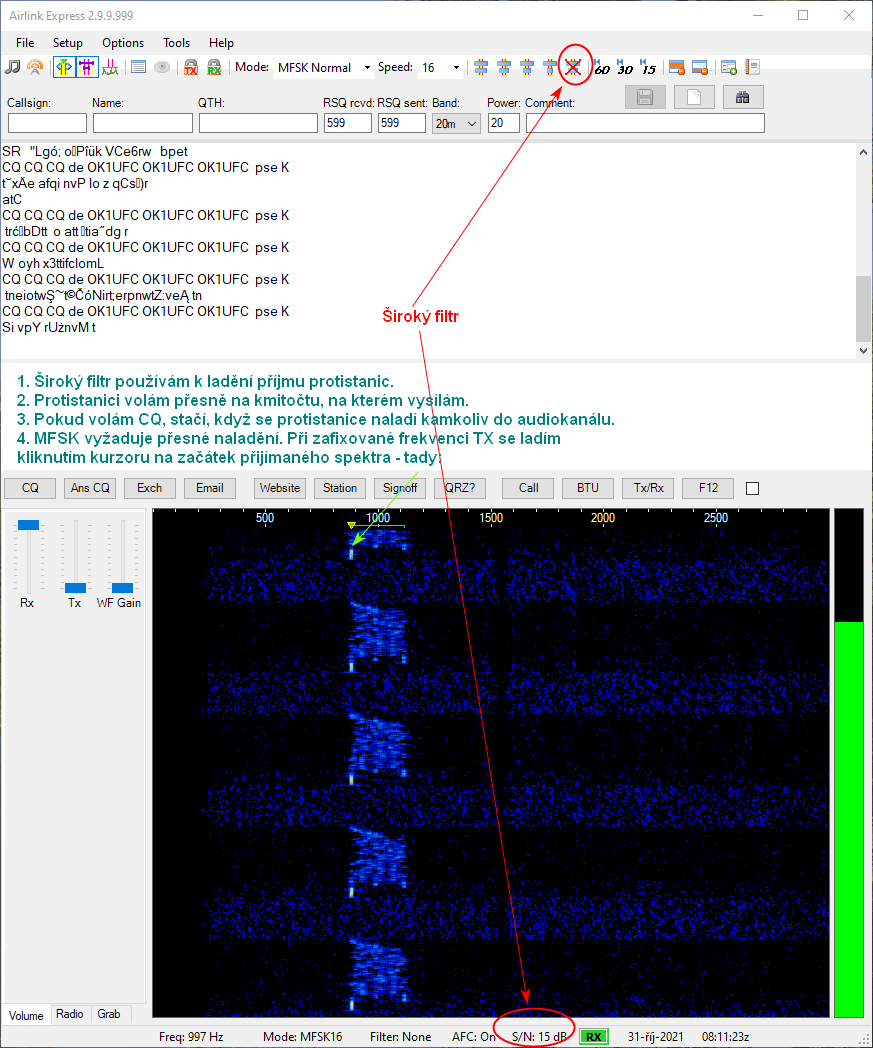Open the Setup menu
This screenshot has width=873, height=1048.
[x=68, y=43]
